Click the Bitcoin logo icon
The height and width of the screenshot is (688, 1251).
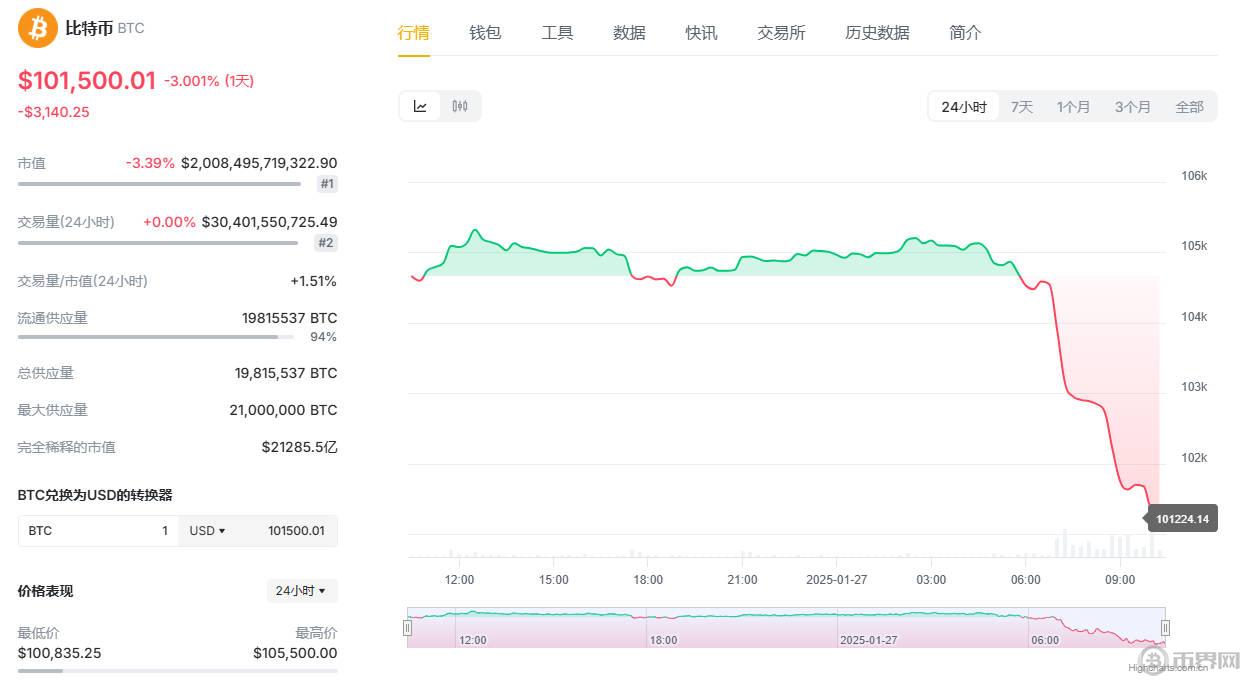(x=38, y=28)
